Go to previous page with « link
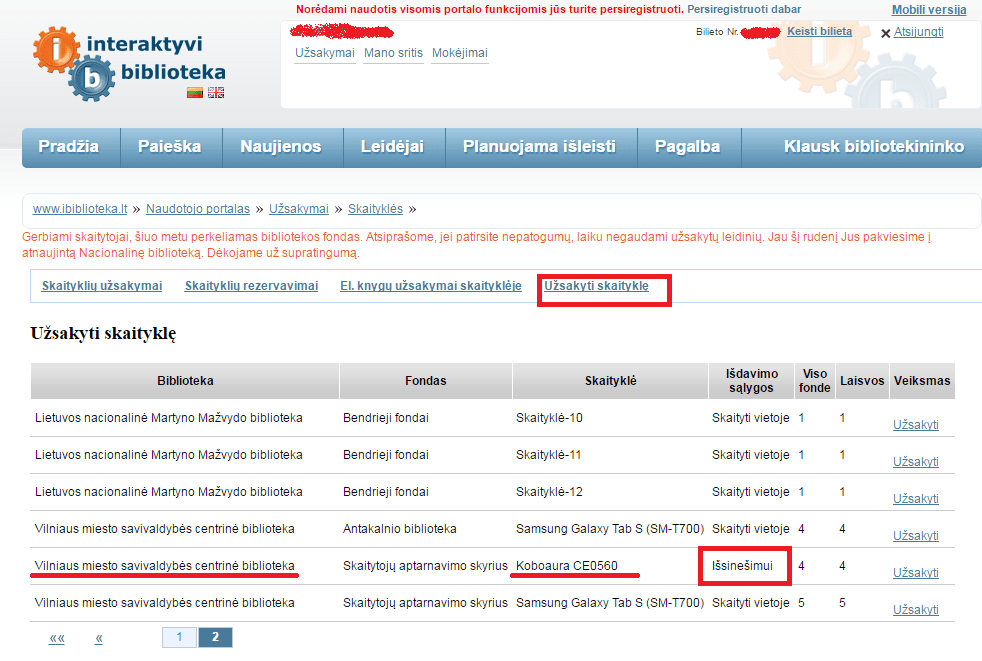This screenshot has width=982, height=661. [x=99, y=638]
